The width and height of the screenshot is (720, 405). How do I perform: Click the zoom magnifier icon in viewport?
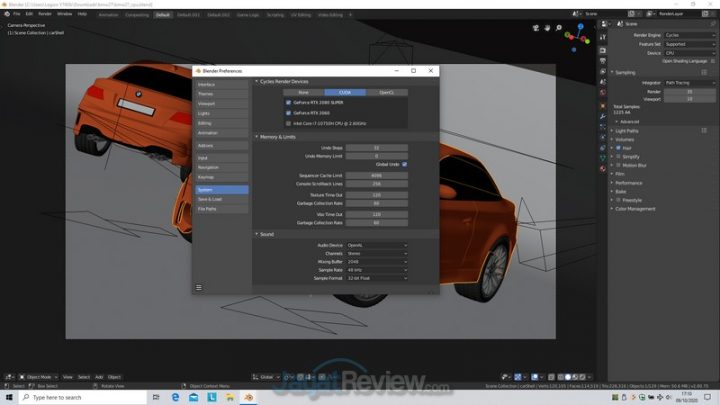(x=559, y=28)
